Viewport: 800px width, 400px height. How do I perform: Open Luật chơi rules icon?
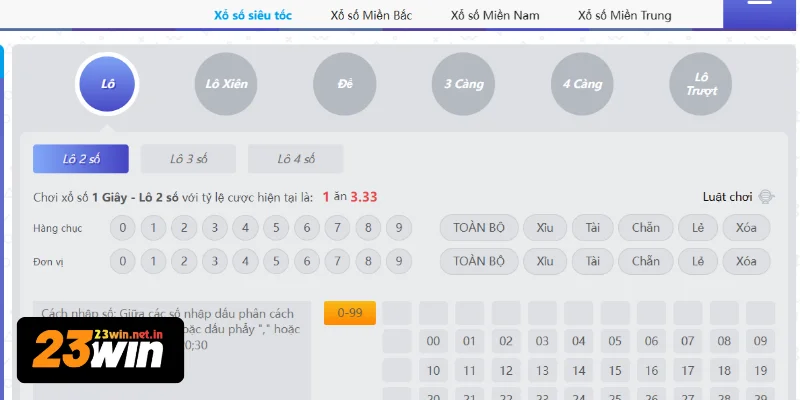click(x=766, y=197)
